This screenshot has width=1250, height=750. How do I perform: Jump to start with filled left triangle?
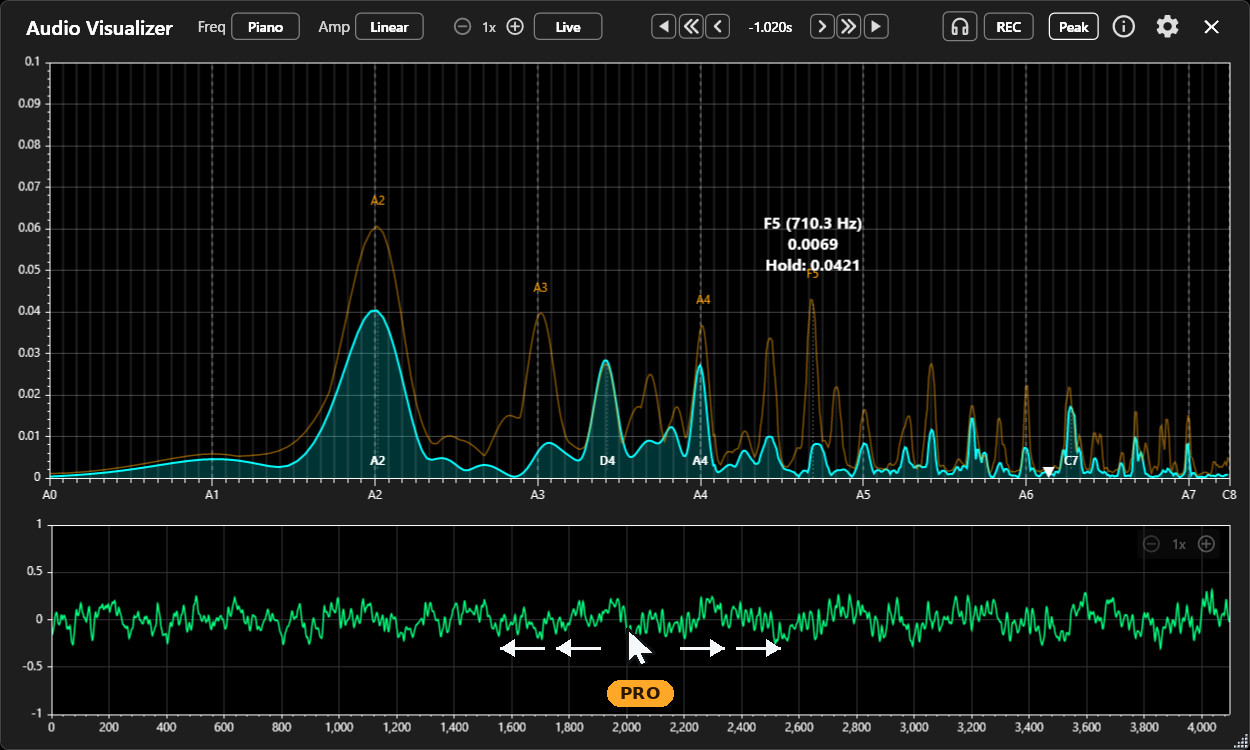coord(663,27)
